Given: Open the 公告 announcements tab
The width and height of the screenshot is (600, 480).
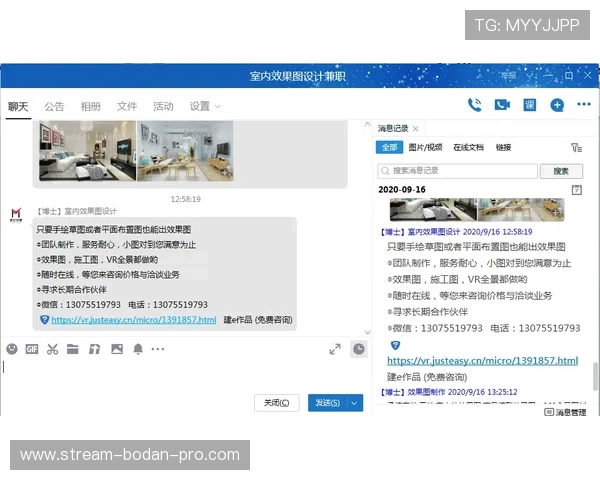Looking at the screenshot, I should click(54, 106).
